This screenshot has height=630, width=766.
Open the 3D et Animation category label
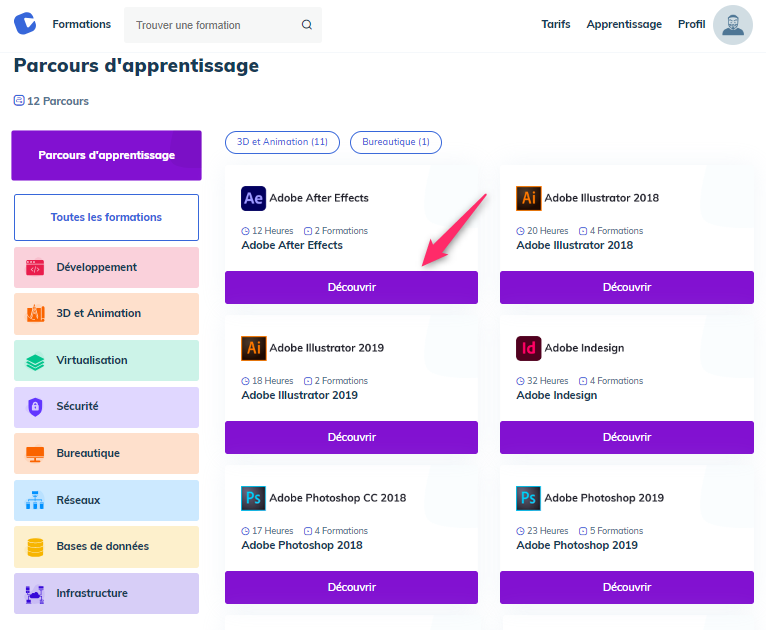click(x=99, y=314)
